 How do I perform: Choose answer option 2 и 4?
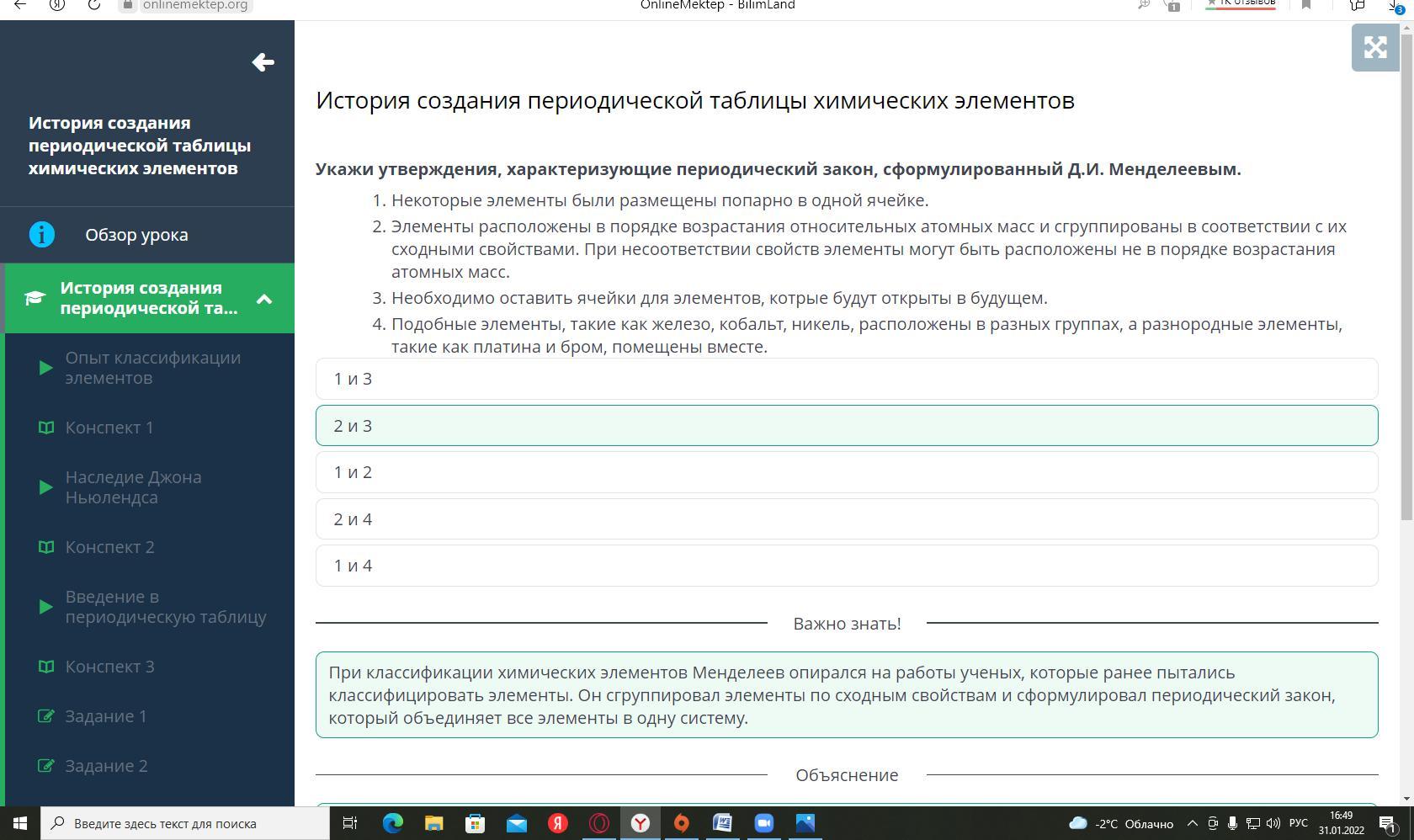point(846,519)
